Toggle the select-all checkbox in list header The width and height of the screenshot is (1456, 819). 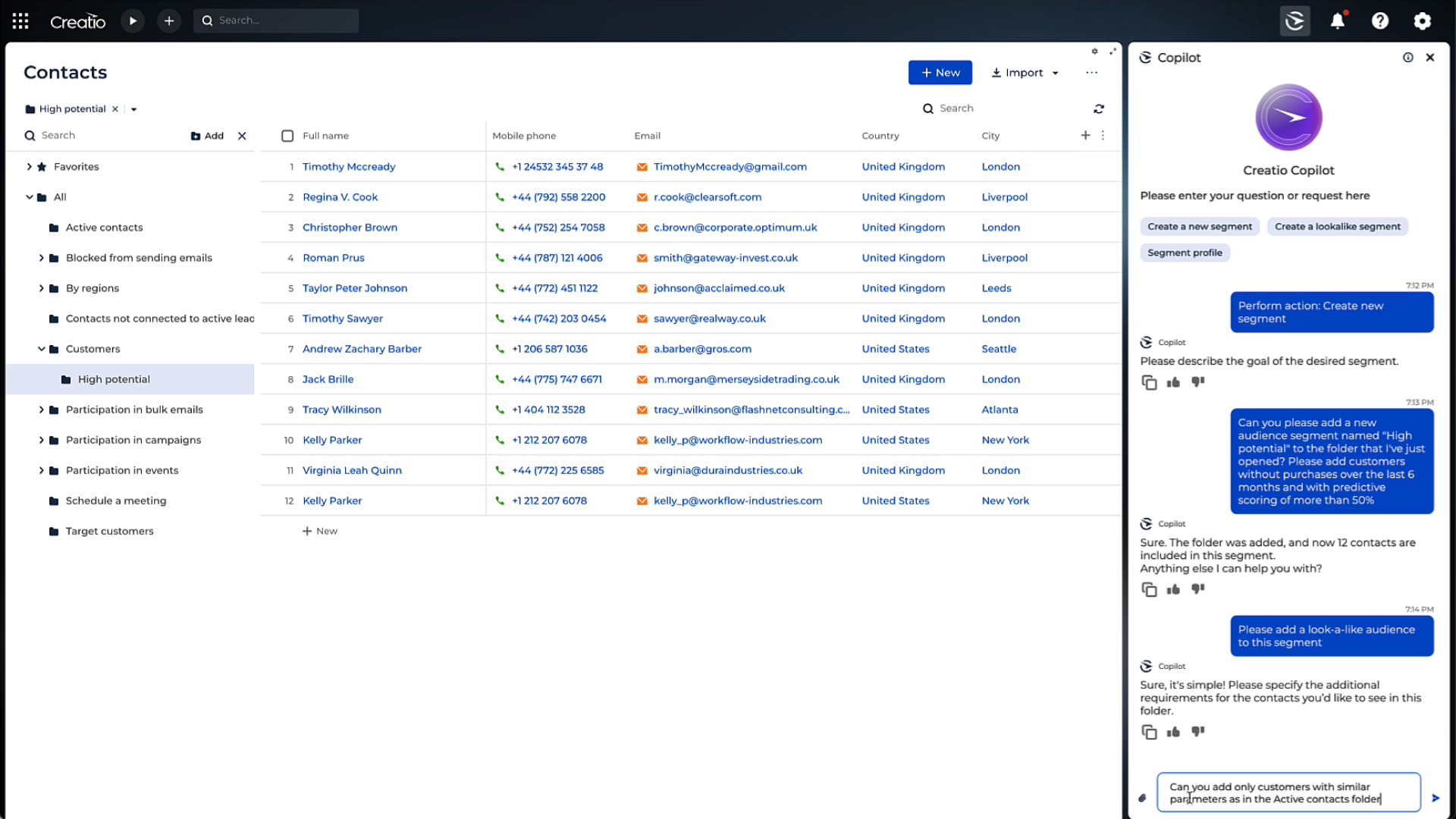[x=287, y=136]
